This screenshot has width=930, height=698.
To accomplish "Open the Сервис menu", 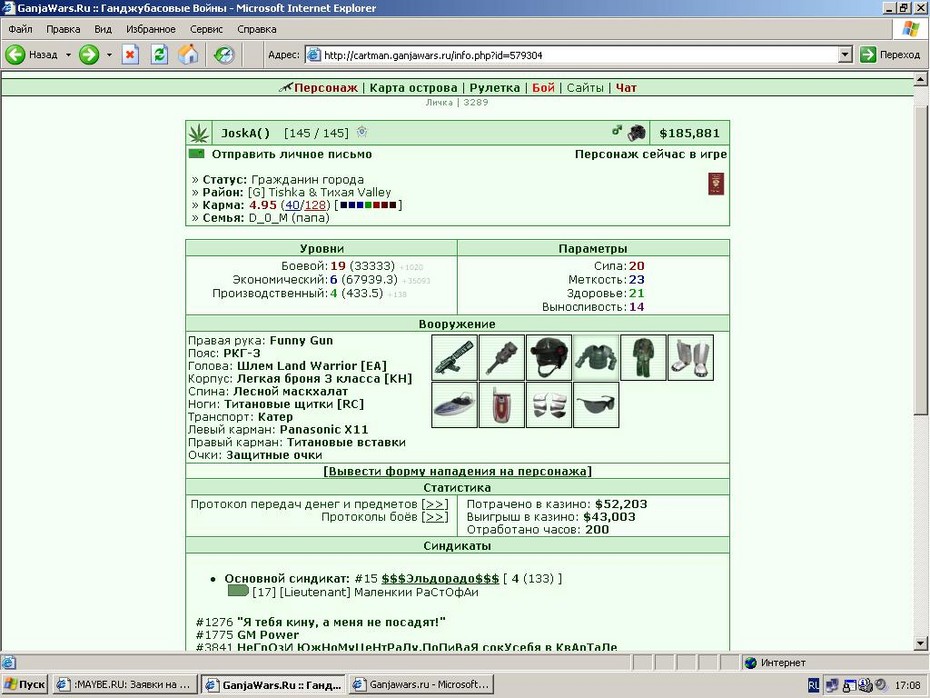I will [x=206, y=29].
